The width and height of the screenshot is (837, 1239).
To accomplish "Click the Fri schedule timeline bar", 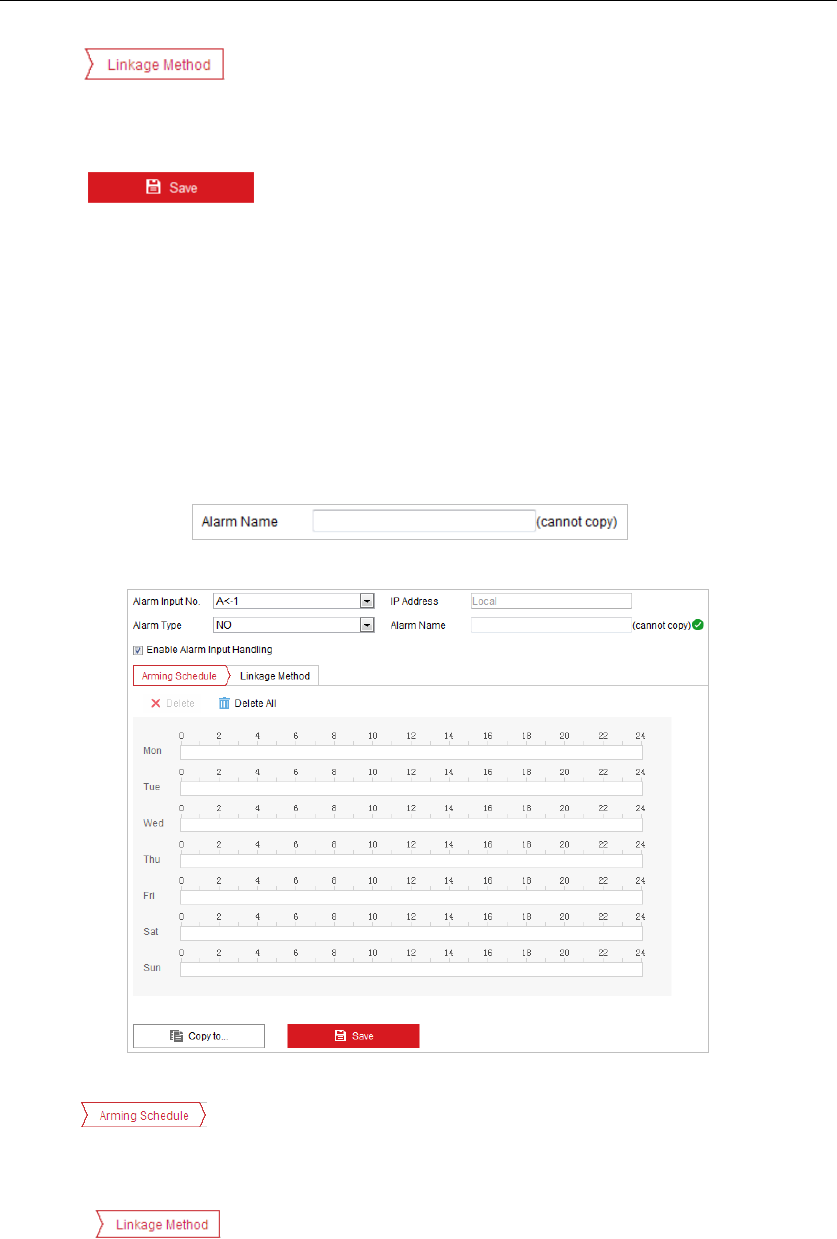I will click(410, 897).
